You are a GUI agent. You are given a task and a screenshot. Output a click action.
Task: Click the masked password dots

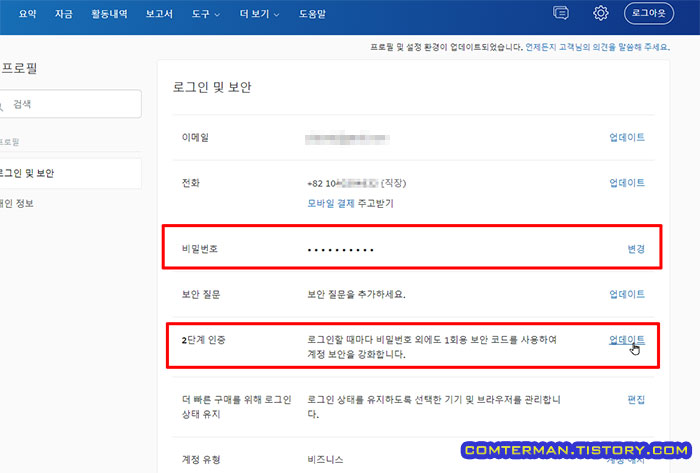341,250
